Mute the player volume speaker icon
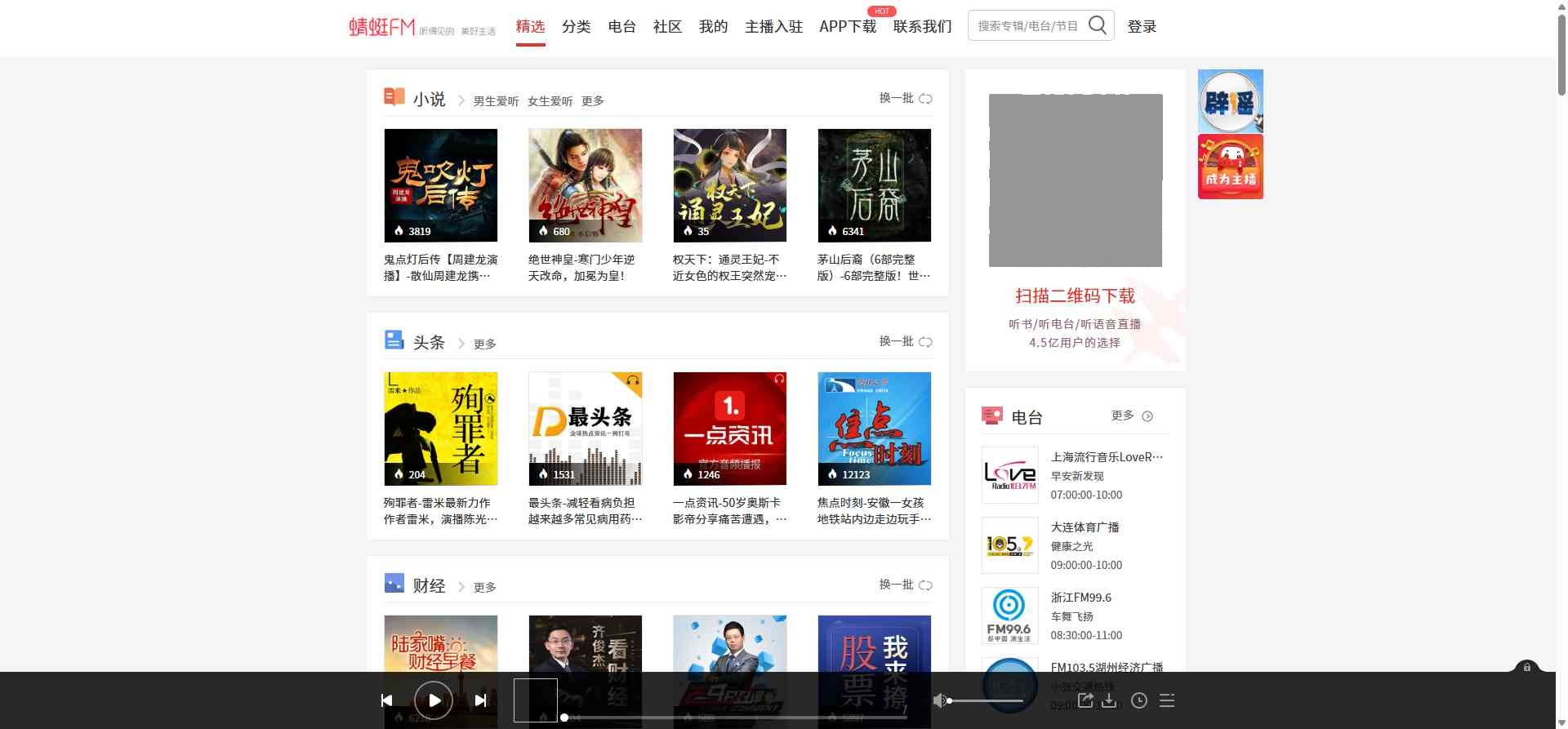The width and height of the screenshot is (1568, 729). (939, 700)
